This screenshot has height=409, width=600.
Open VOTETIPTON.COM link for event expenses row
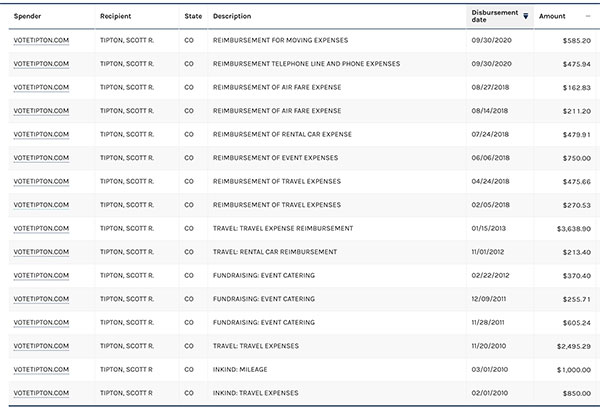[x=41, y=158]
